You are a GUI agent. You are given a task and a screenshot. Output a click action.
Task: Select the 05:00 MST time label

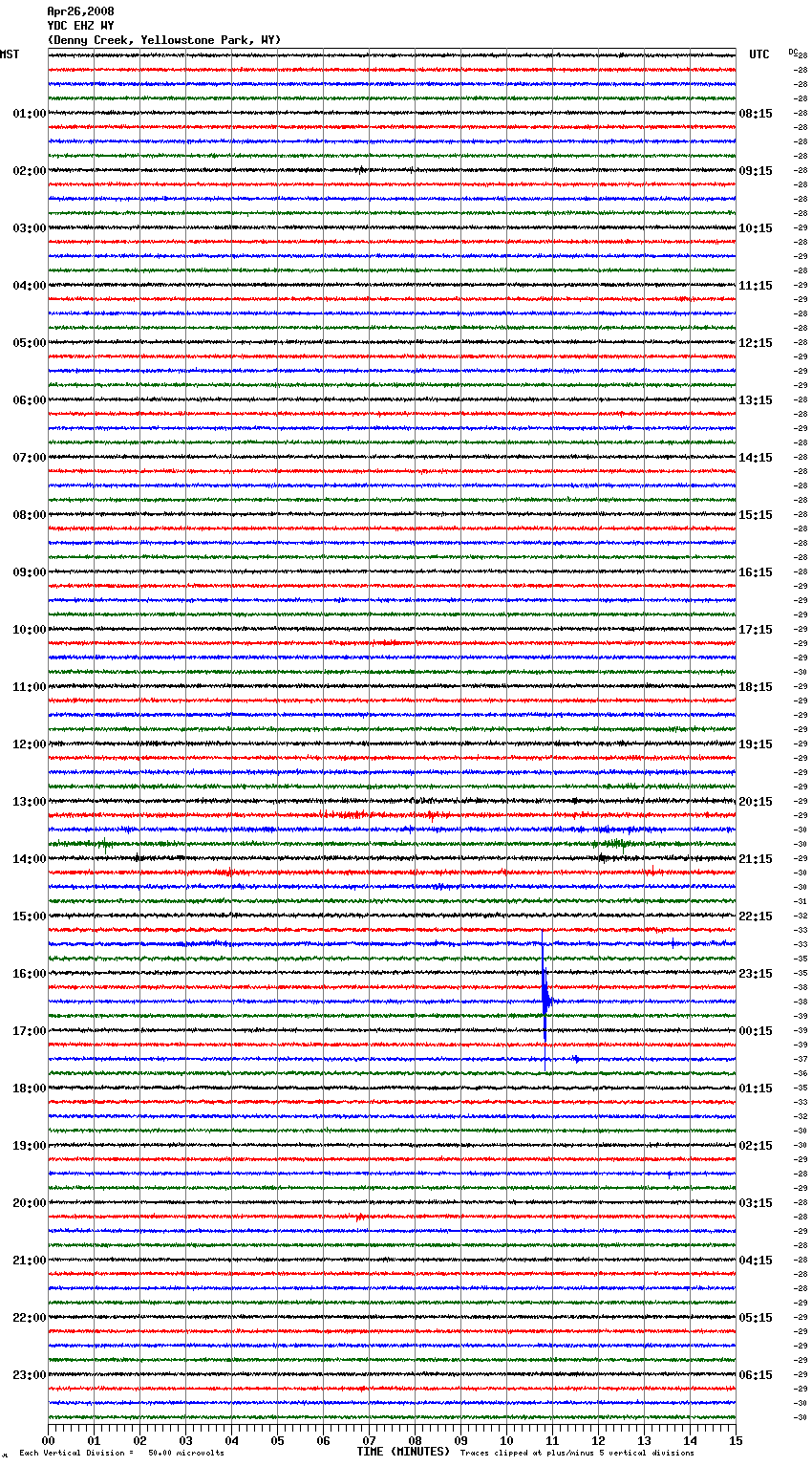click(x=30, y=343)
